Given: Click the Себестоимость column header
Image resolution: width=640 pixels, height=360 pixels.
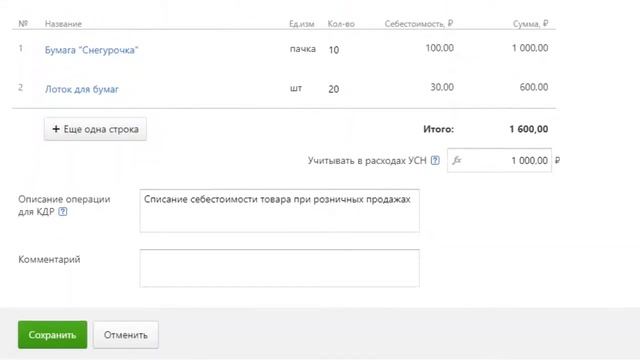Looking at the screenshot, I should 419,24.
